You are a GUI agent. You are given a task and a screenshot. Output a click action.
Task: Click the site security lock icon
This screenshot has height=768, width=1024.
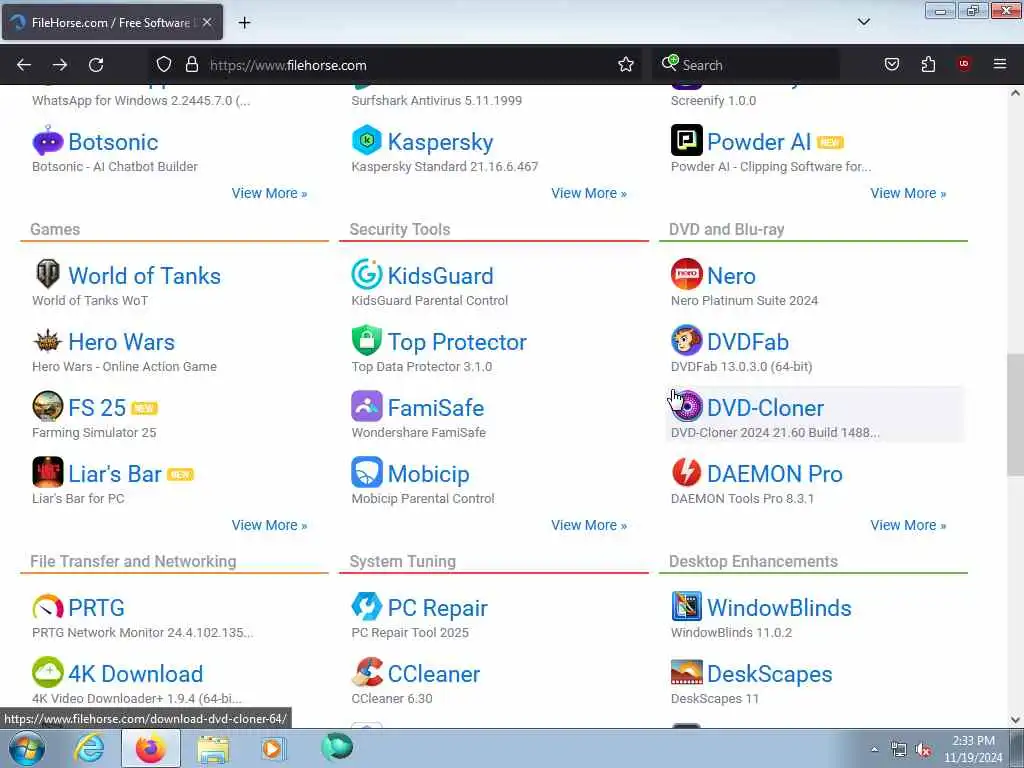point(191,64)
